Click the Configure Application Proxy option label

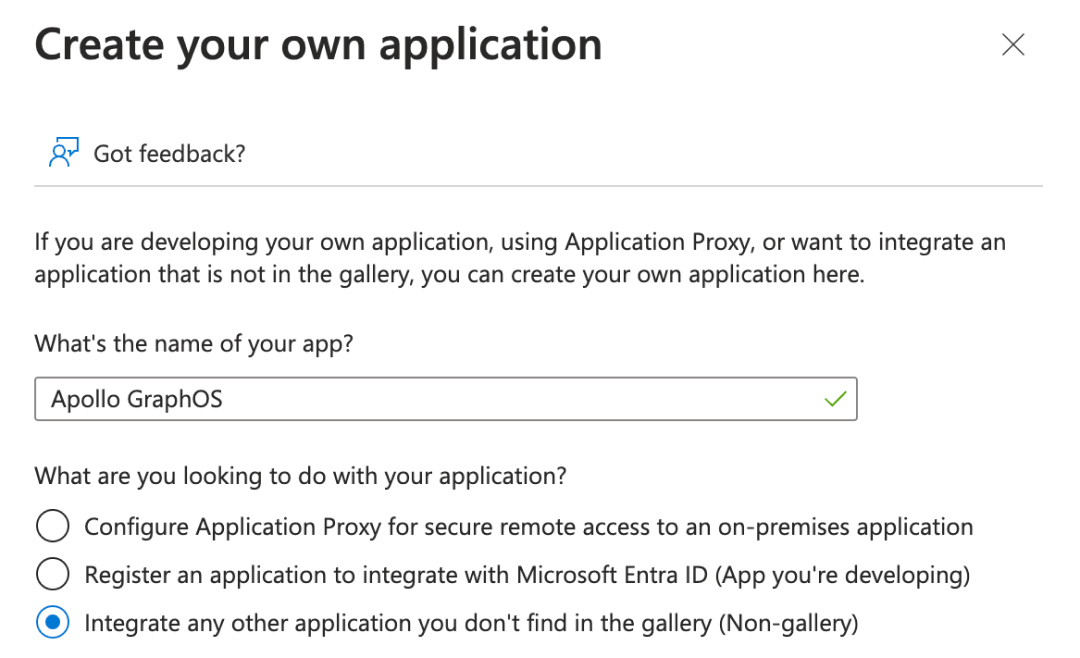528,527
